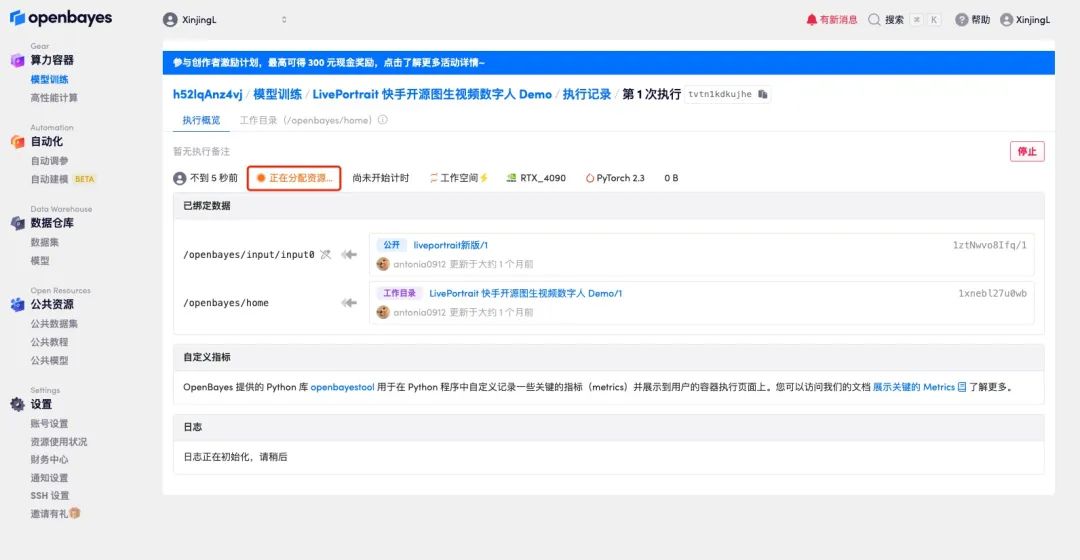Viewport: 1080px width, 560px height.
Task: Click the openbayes logo
Action: 61,18
